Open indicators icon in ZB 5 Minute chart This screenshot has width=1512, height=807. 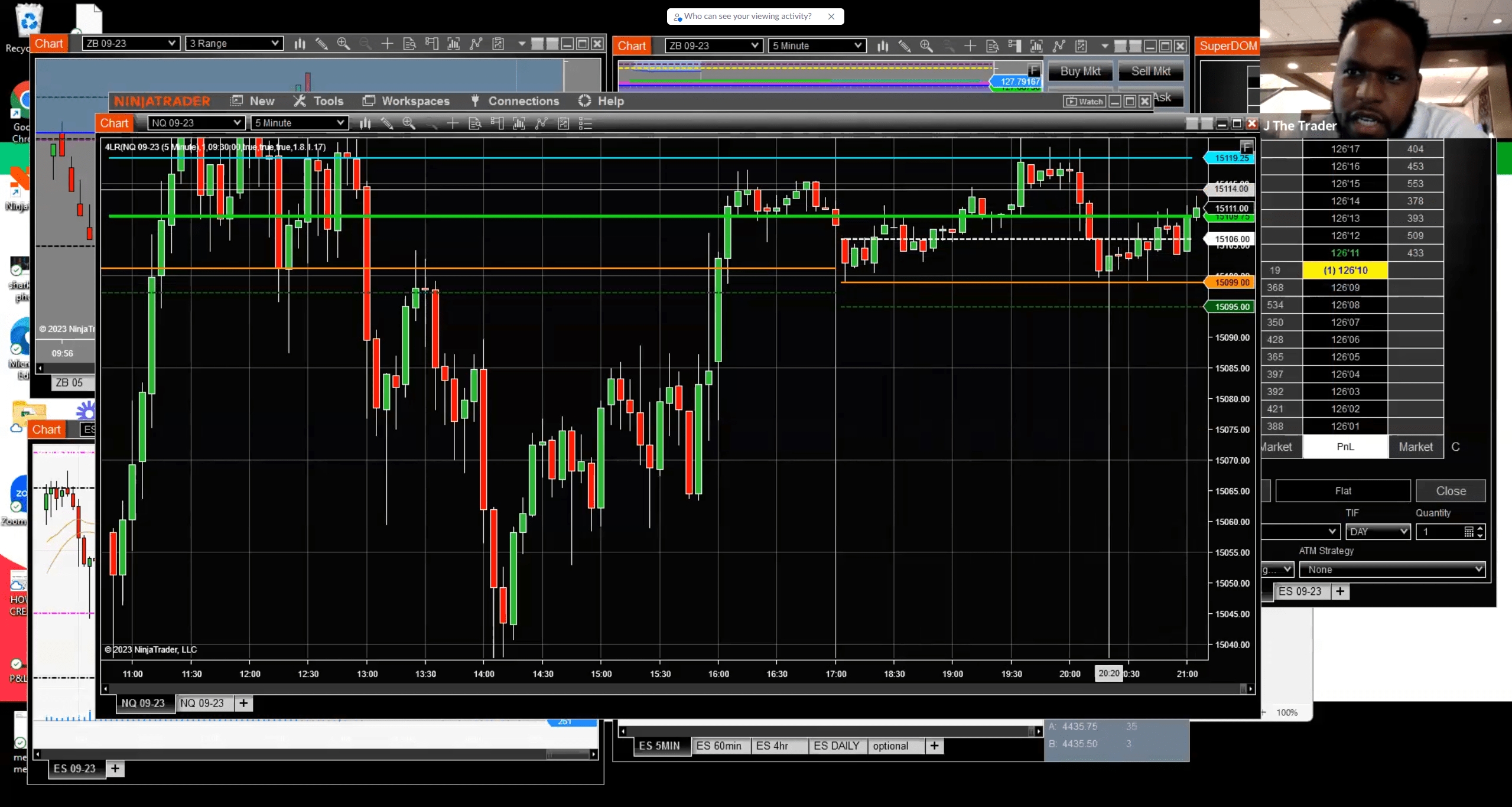click(1036, 45)
